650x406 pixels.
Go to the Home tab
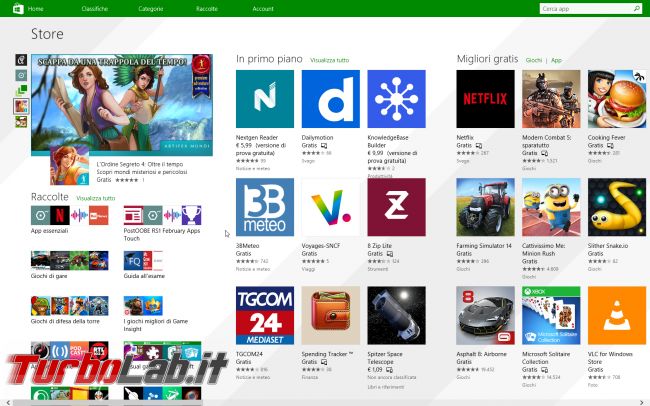click(x=35, y=9)
